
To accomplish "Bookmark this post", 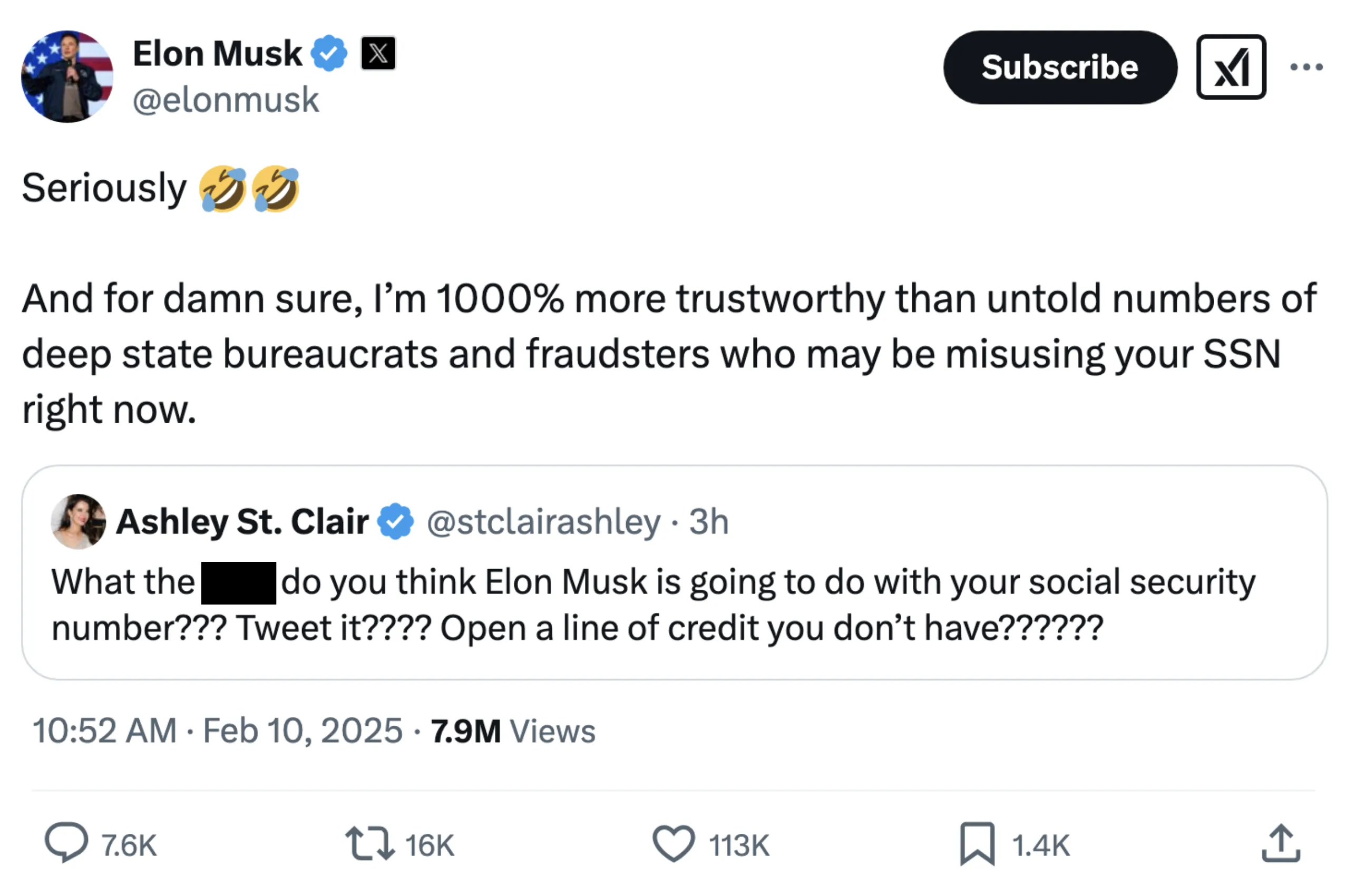I will [977, 843].
